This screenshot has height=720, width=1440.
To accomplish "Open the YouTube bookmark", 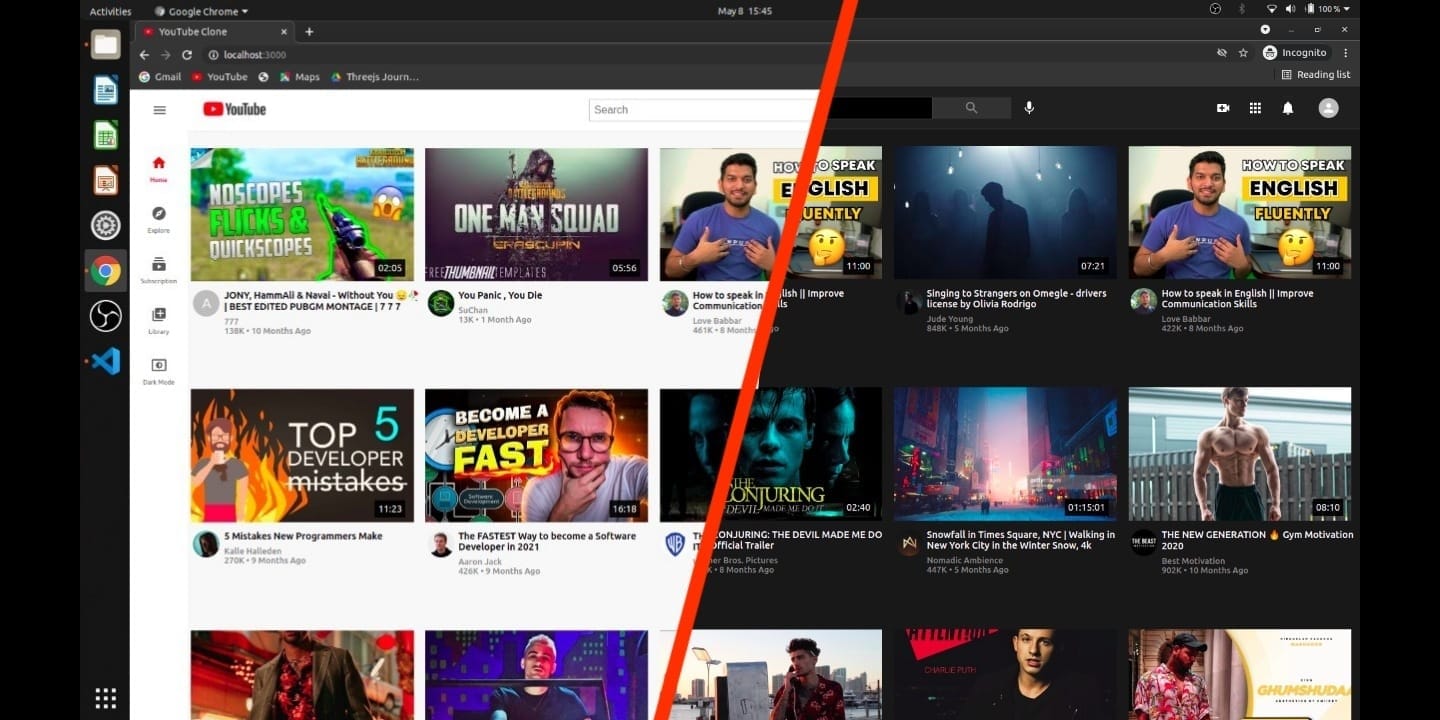I will click(219, 77).
